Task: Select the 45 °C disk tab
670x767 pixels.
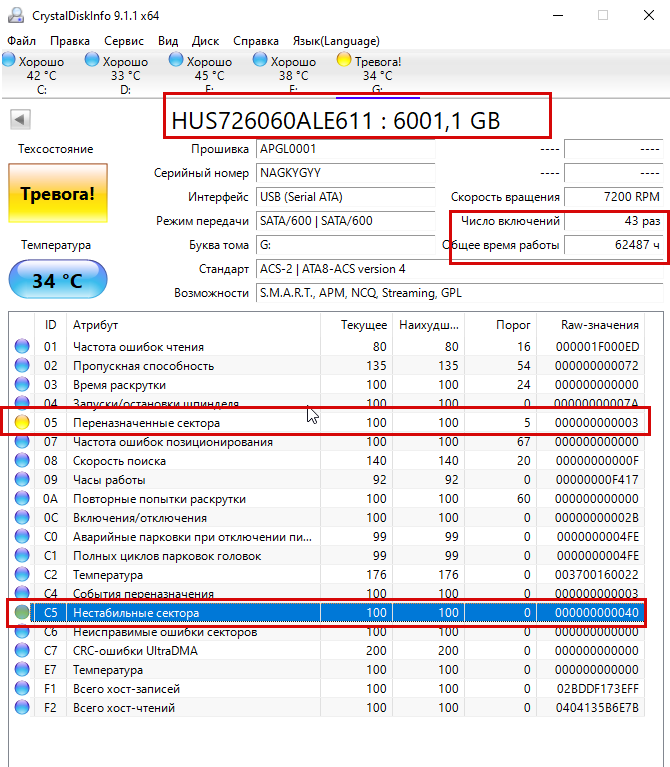Action: 201,74
